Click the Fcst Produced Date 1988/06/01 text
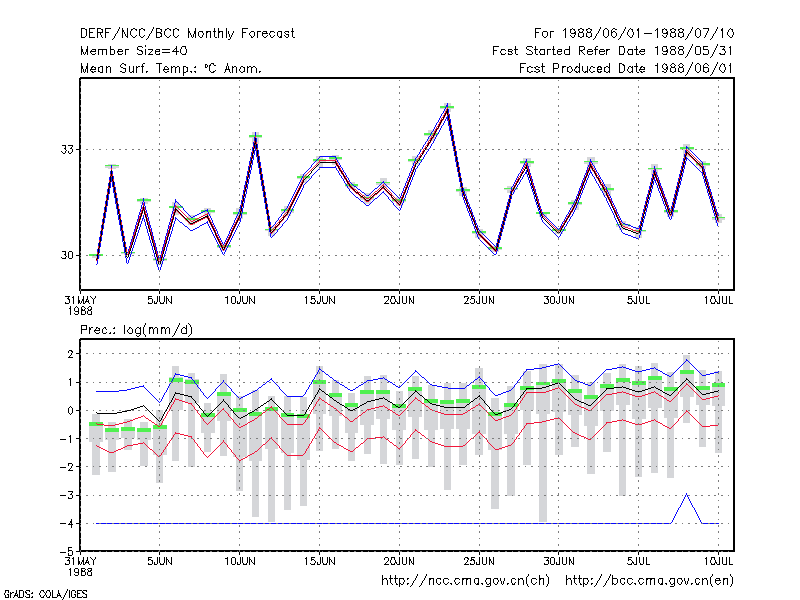Screen dimensions: 800x600 coord(627,68)
